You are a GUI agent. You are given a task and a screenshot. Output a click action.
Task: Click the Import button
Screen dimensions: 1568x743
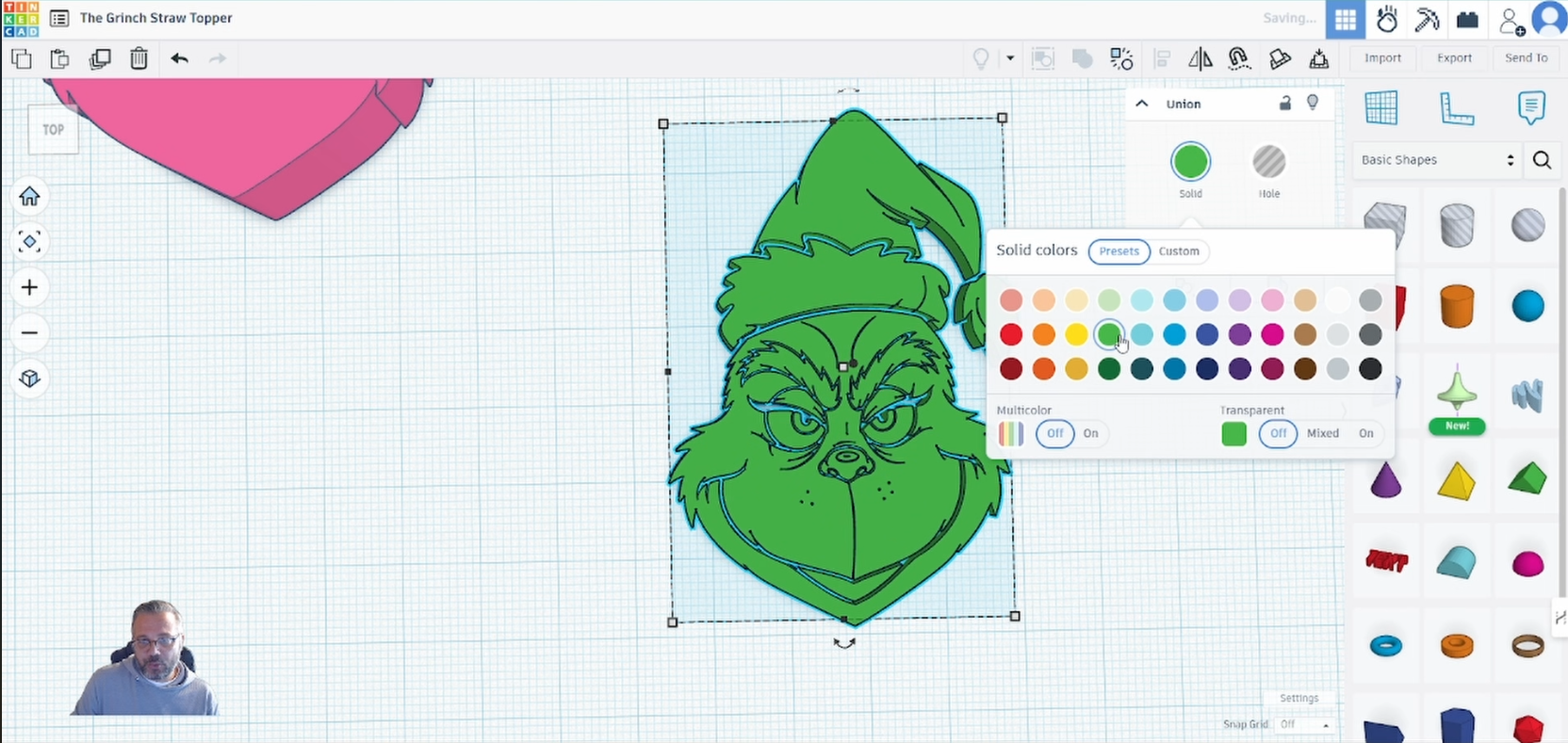point(1382,58)
